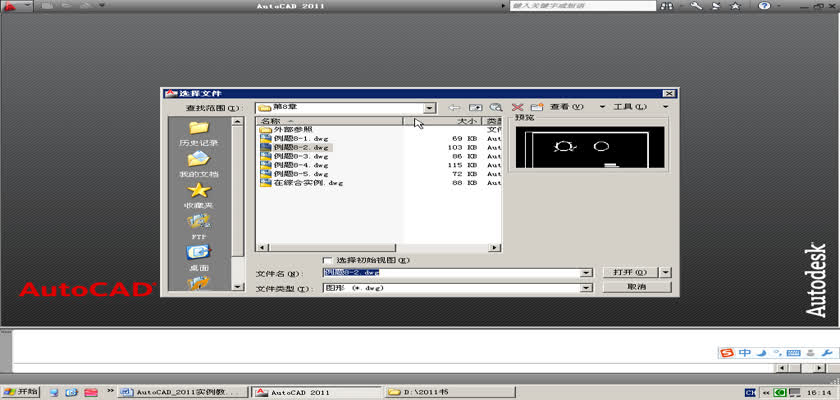Open the IME soft keyboard icon
The width and height of the screenshot is (840, 400).
pos(794,352)
